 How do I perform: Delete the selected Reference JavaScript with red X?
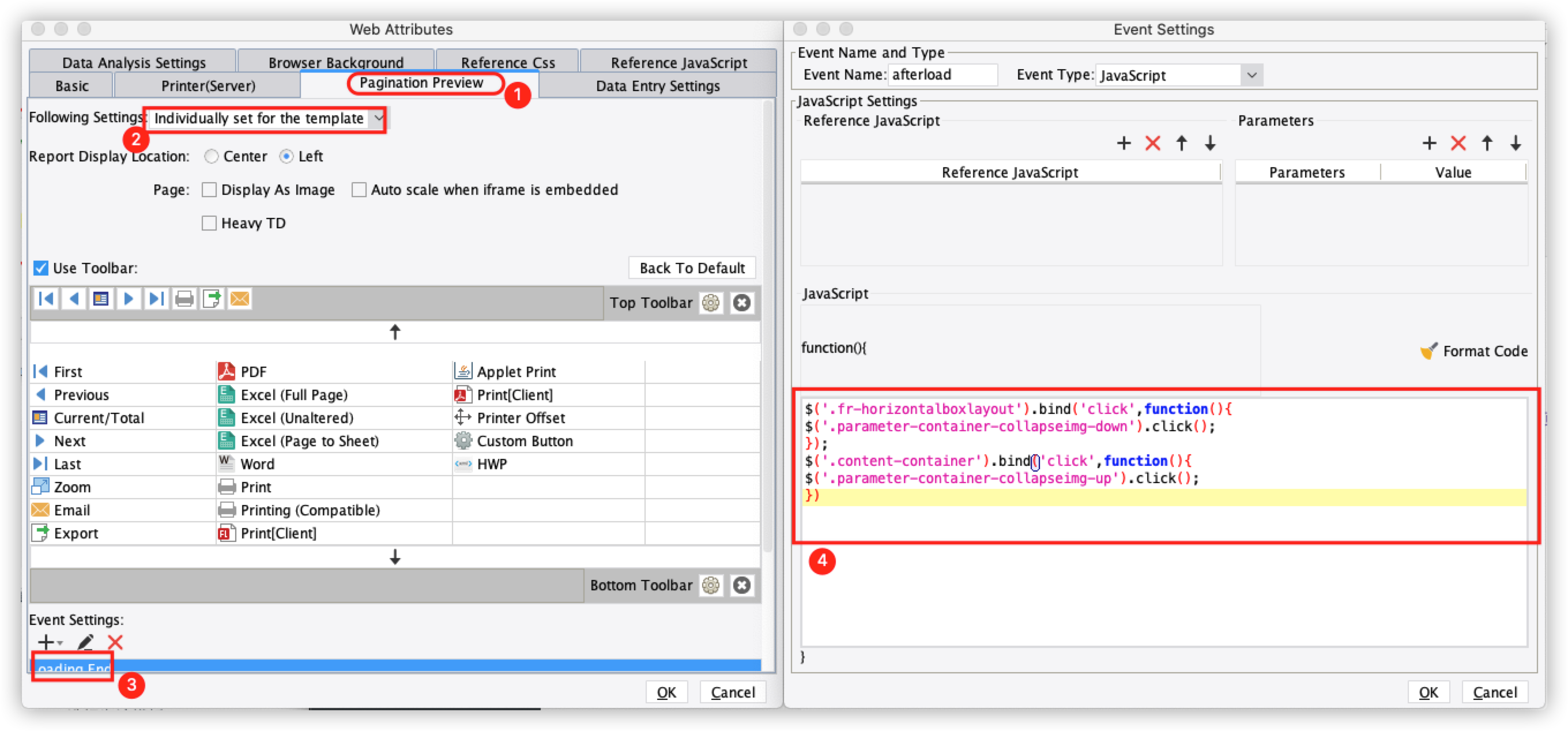[x=1152, y=144]
